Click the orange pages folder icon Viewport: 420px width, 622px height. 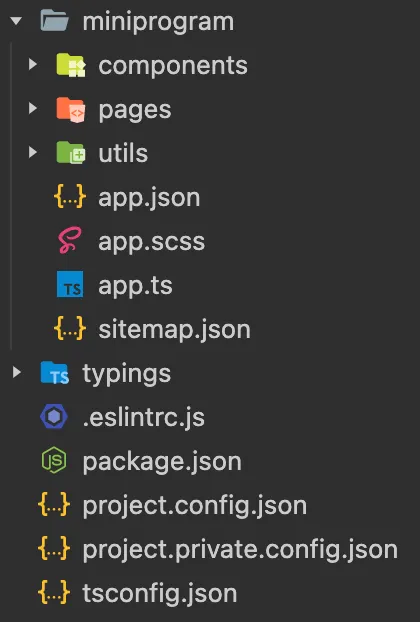(x=71, y=109)
